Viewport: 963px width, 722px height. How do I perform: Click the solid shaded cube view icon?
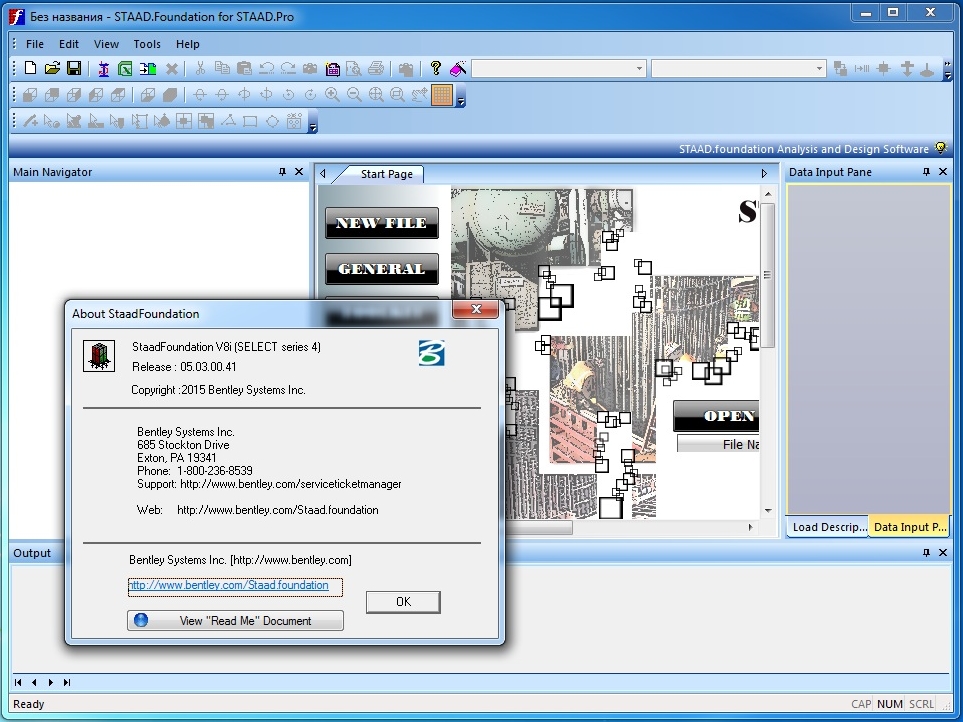pos(170,95)
